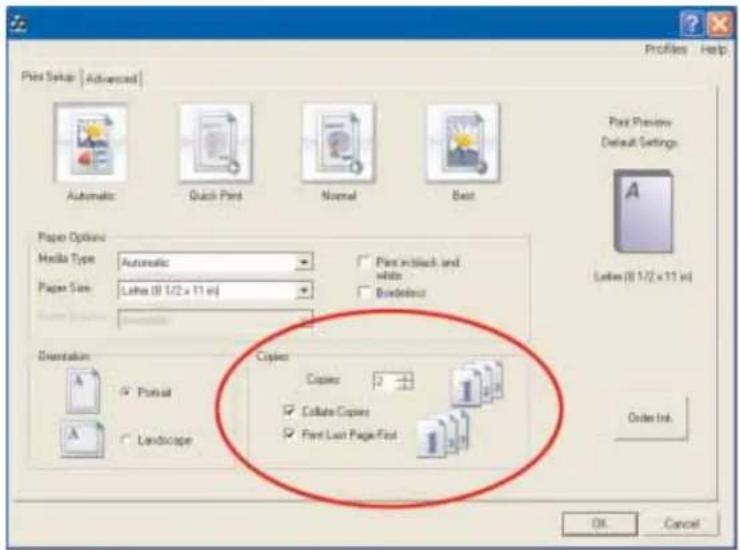The width and height of the screenshot is (740, 550).
Task: Pick the Normal print quality icon
Action: click(338, 142)
